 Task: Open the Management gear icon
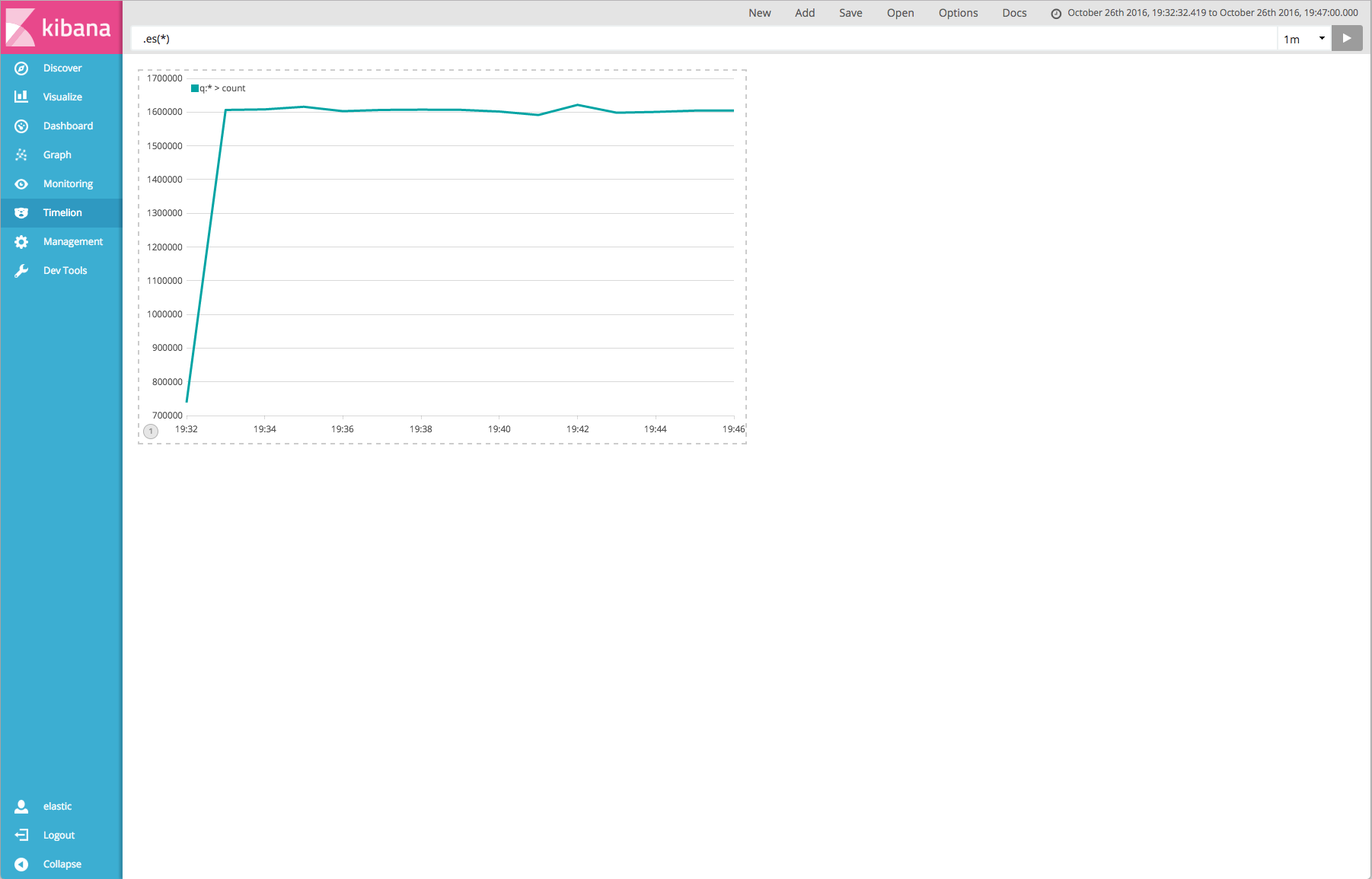point(21,242)
